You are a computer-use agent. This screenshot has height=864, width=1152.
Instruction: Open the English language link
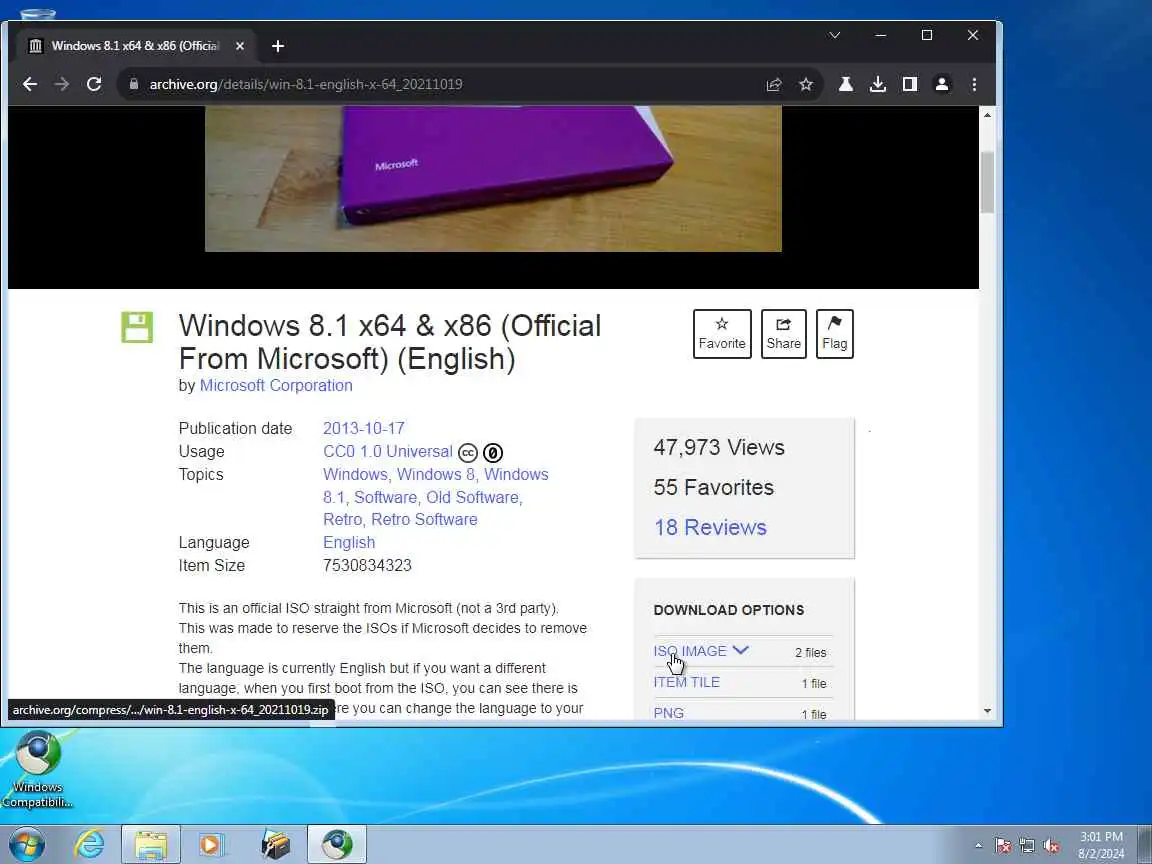point(349,542)
